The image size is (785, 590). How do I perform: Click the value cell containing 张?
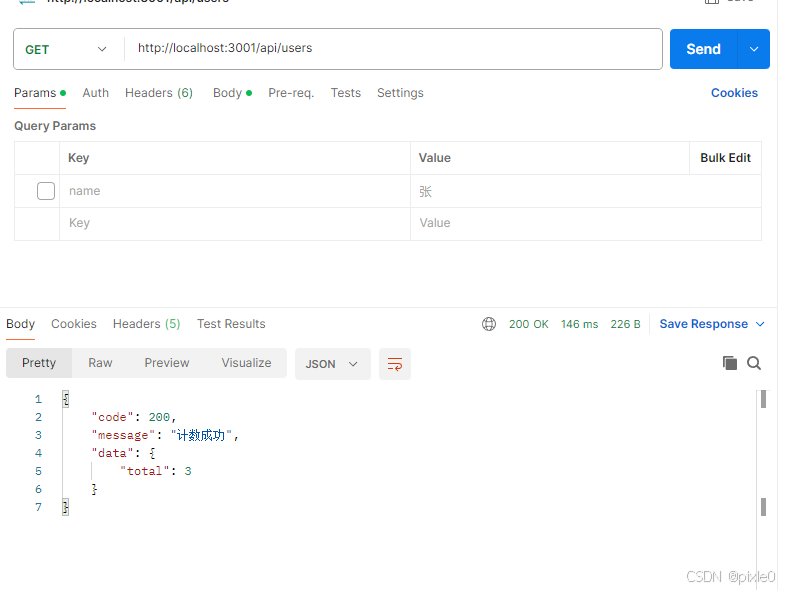pos(586,191)
